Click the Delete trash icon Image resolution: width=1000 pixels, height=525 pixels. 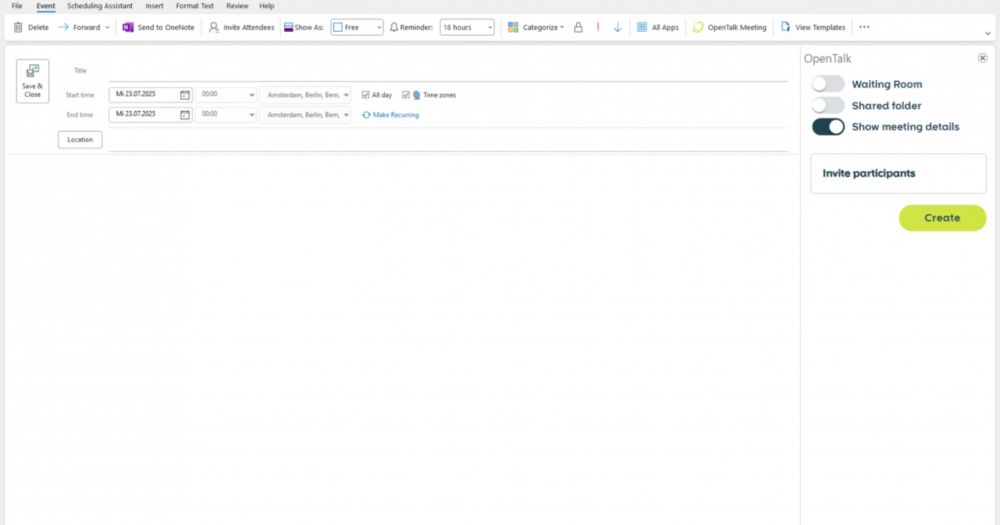tap(18, 27)
